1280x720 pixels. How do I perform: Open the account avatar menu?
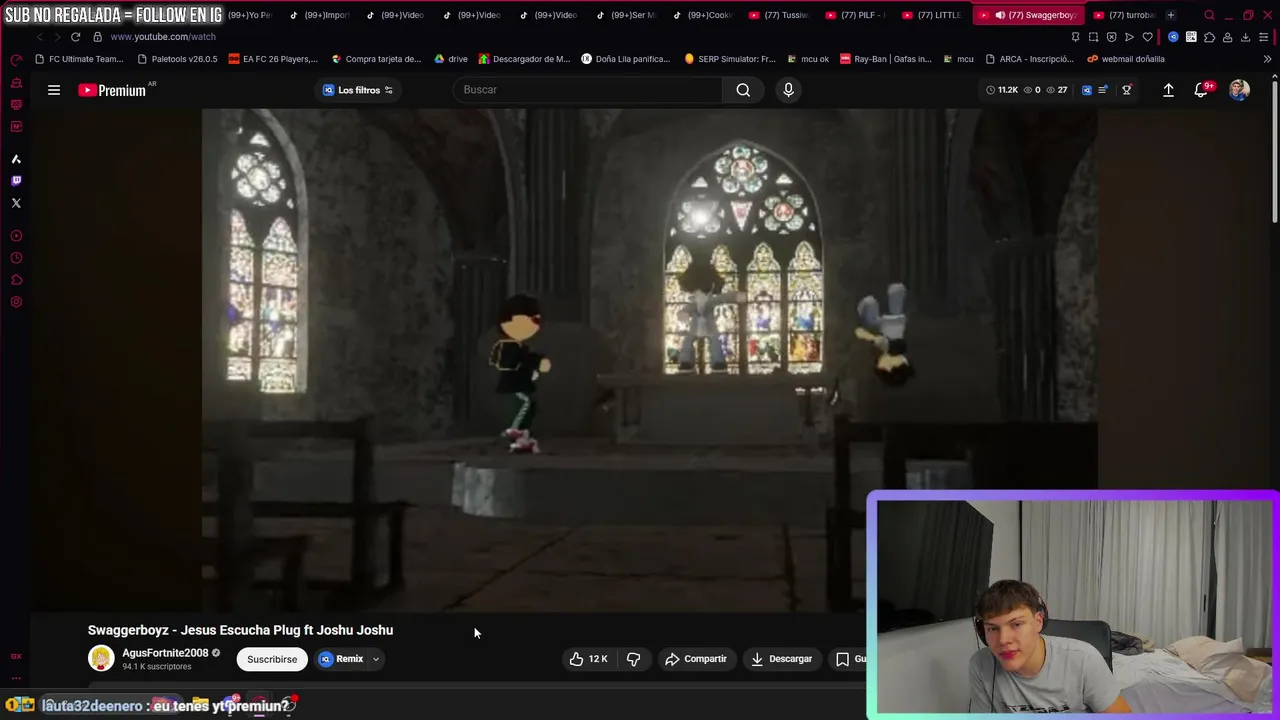coord(1239,90)
